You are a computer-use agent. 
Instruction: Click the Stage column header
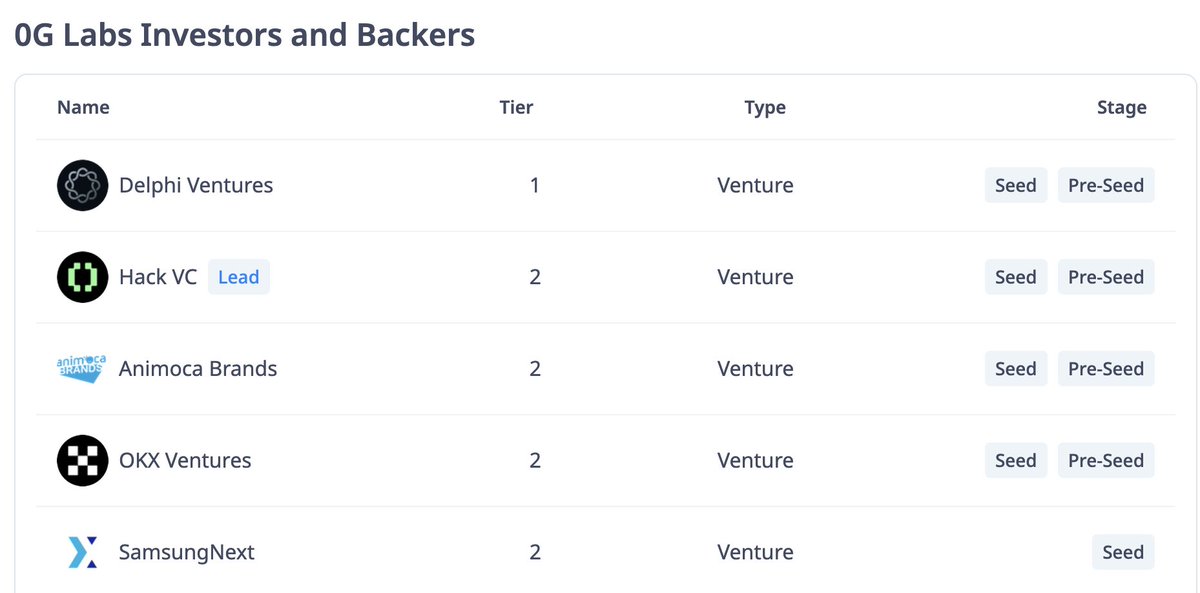(x=1122, y=107)
